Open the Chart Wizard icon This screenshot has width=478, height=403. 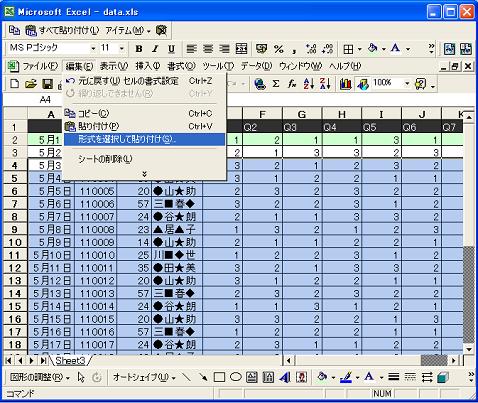[345, 84]
